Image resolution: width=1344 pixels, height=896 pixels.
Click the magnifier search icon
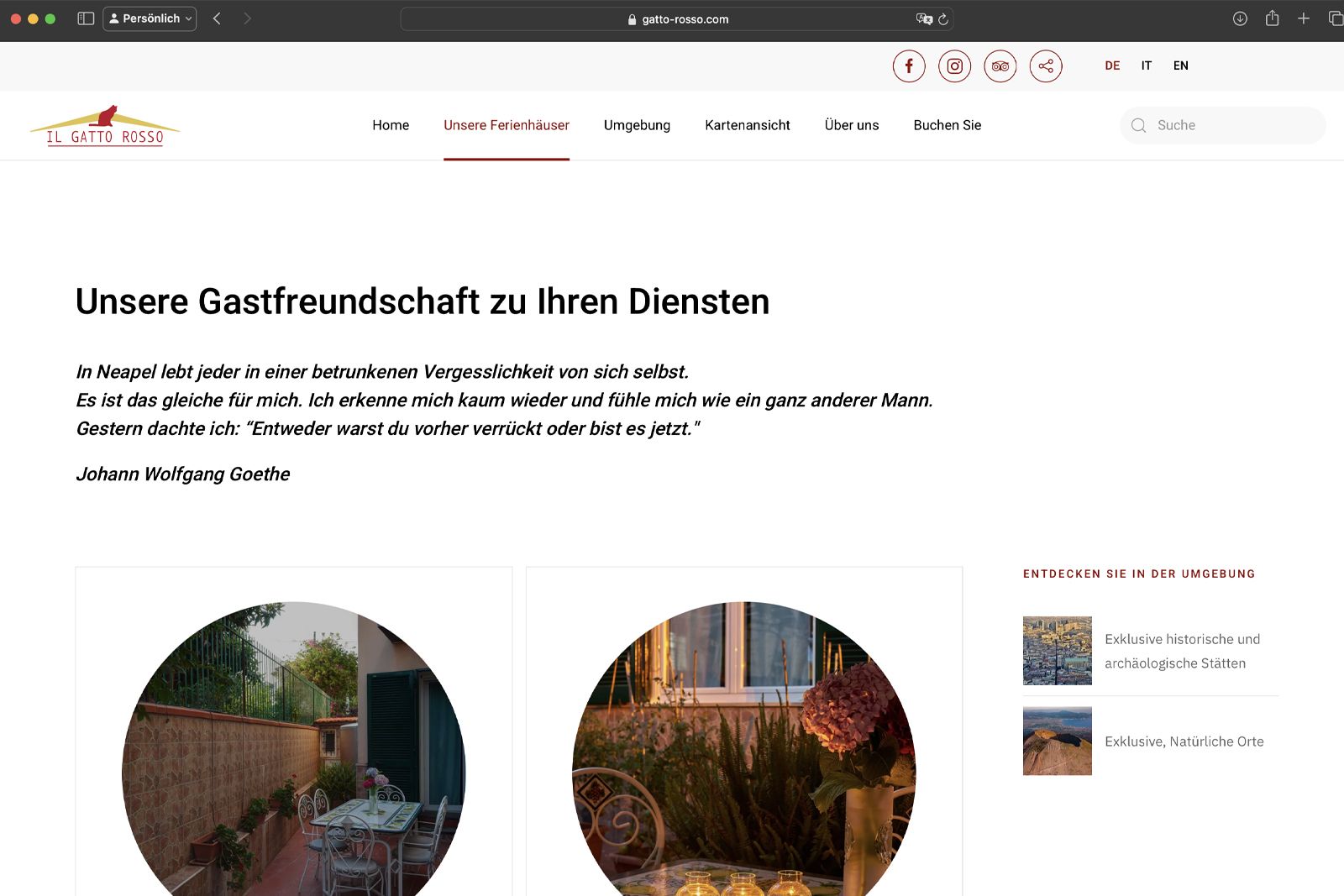tap(1139, 125)
